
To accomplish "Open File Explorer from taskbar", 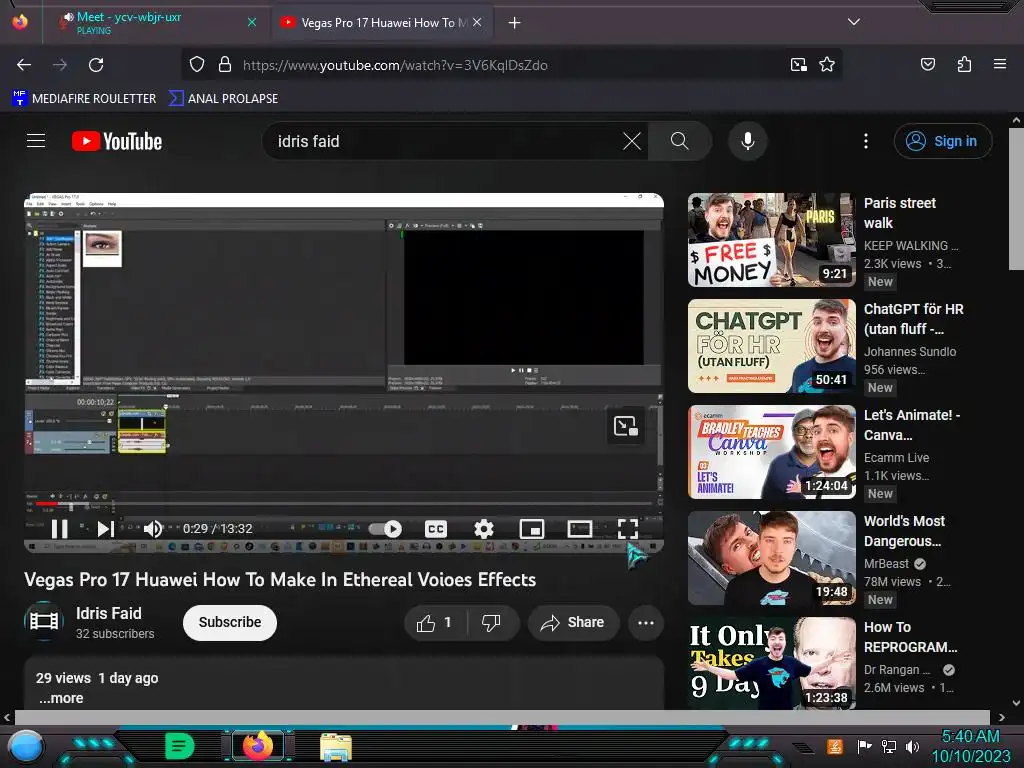I will click(336, 747).
